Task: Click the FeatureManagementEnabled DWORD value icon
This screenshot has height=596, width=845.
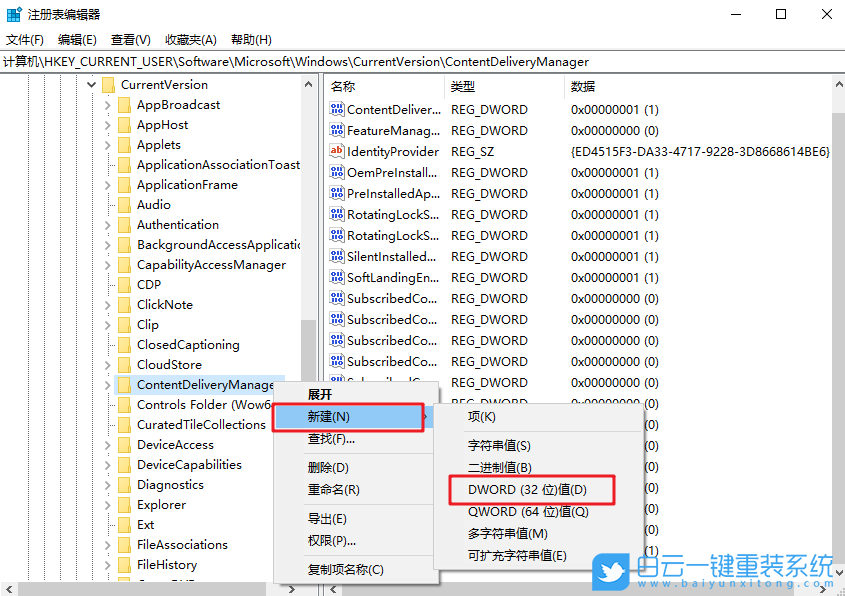Action: (337, 130)
